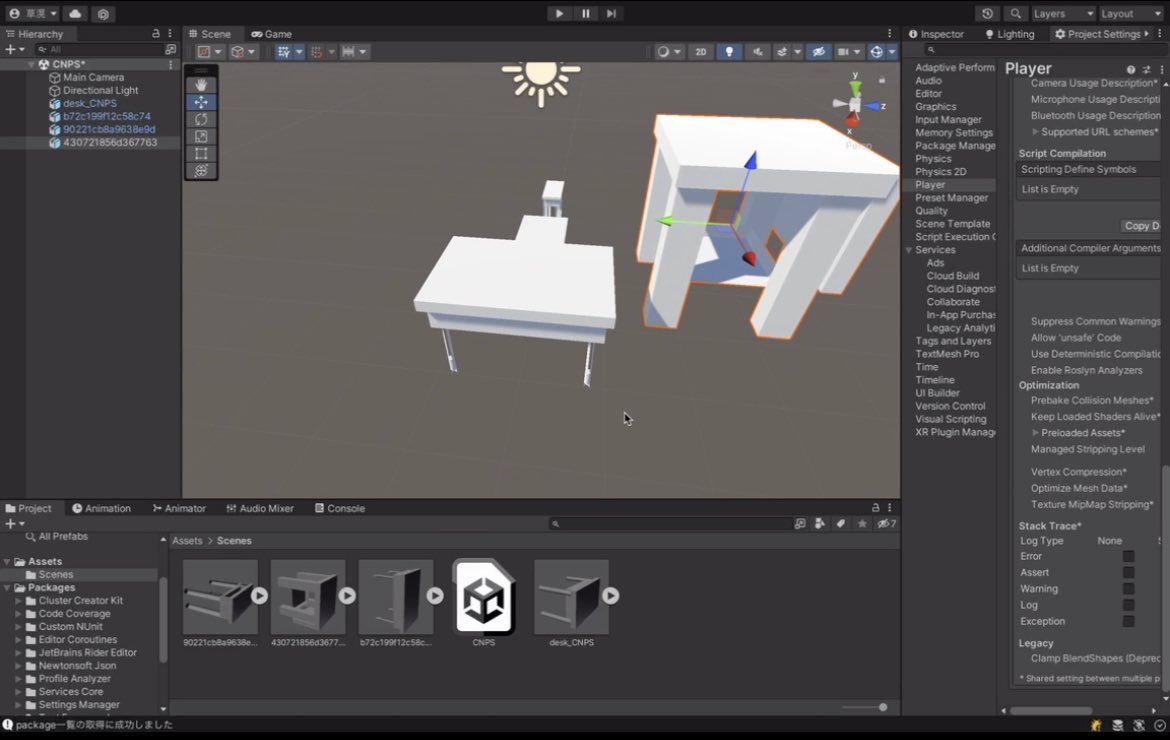The width and height of the screenshot is (1170, 740).
Task: Click the Step frame button
Action: coord(611,13)
